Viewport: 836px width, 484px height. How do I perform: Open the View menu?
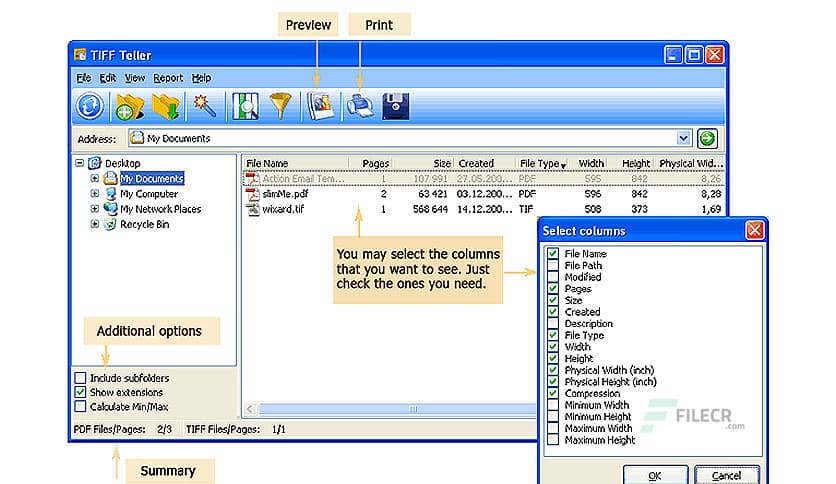[135, 78]
